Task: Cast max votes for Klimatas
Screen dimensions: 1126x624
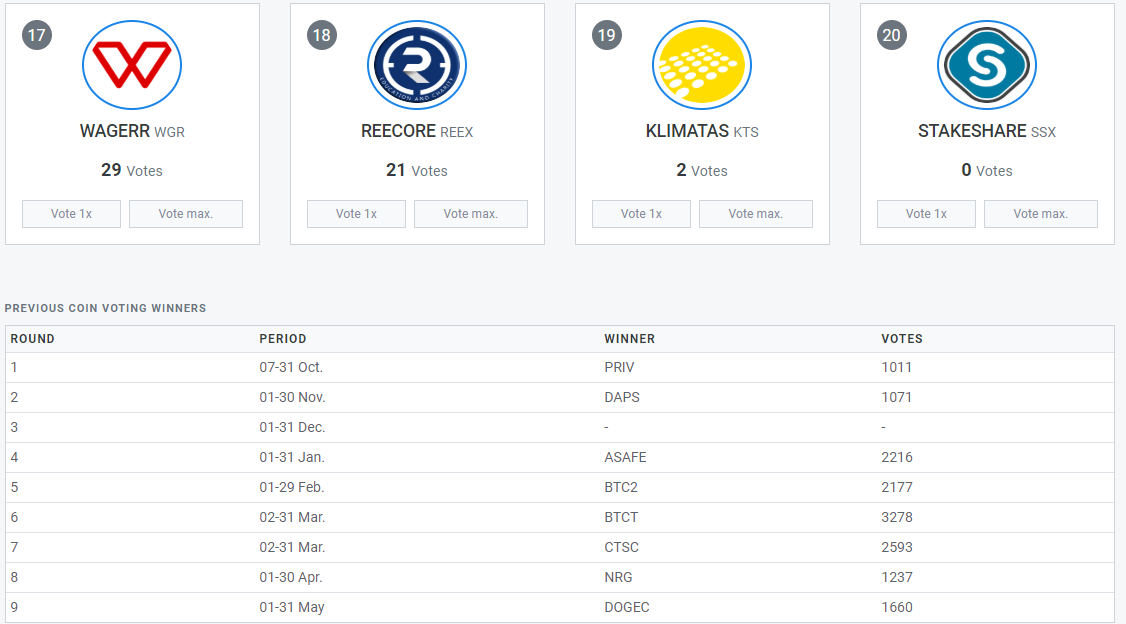Action: (756, 214)
